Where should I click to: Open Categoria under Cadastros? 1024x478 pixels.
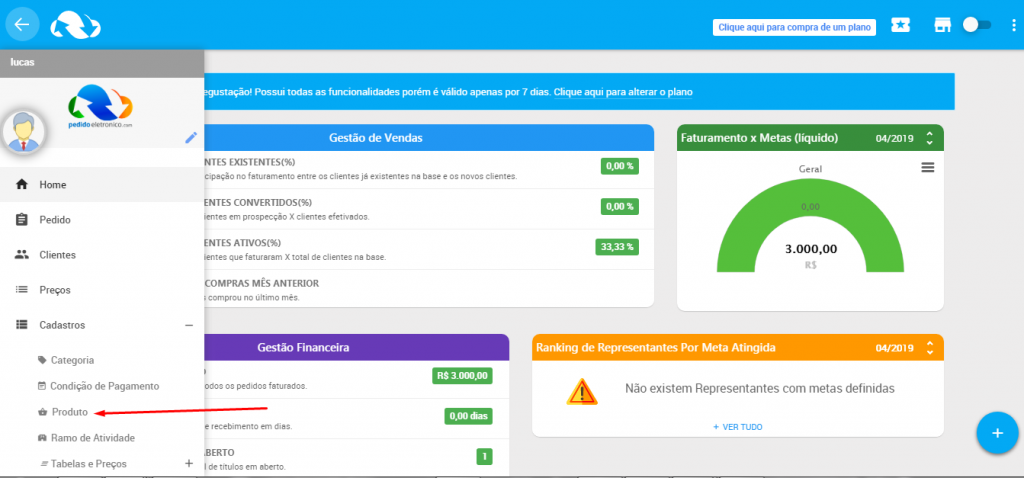(72, 360)
